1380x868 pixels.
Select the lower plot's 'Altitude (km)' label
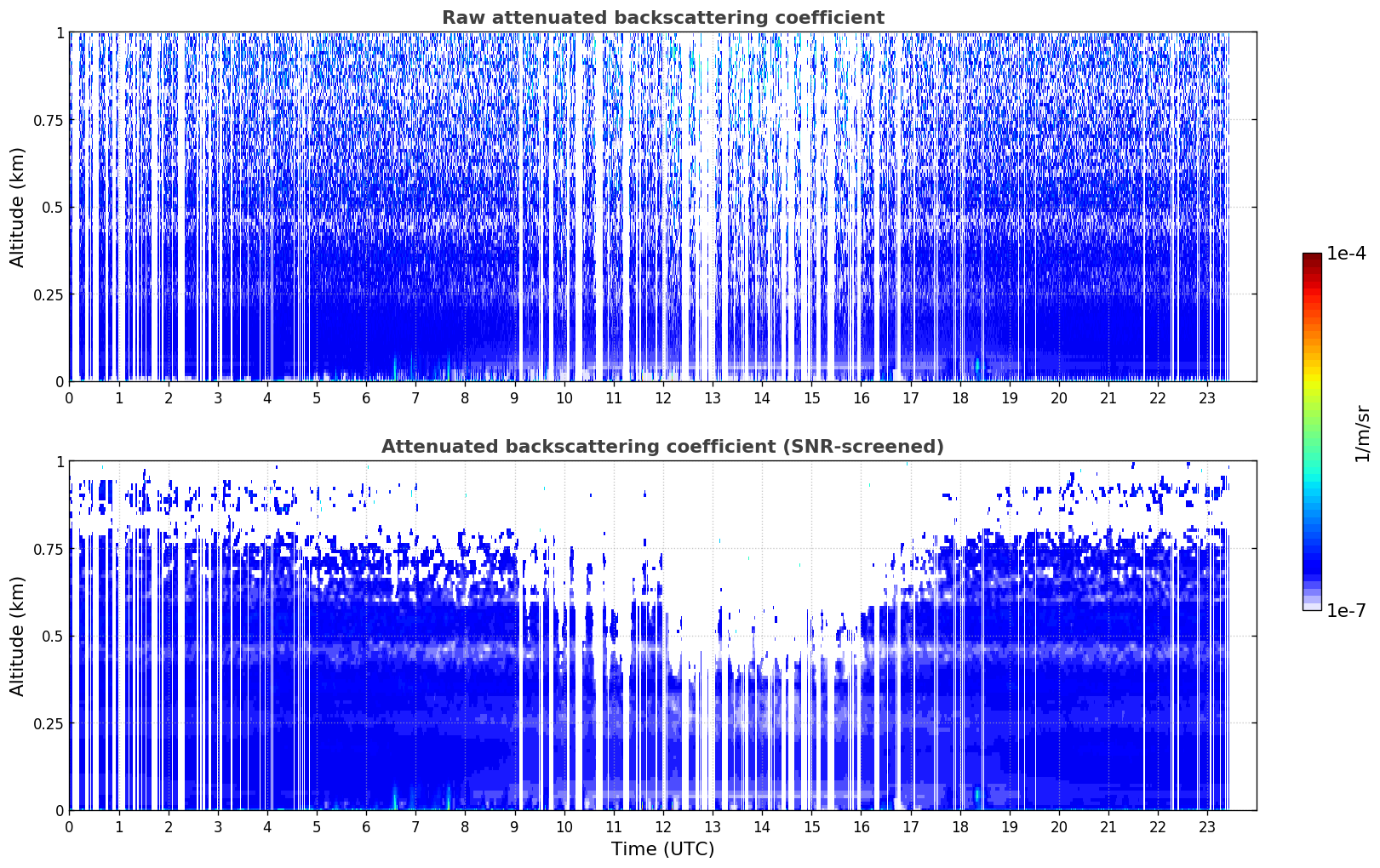click(18, 636)
